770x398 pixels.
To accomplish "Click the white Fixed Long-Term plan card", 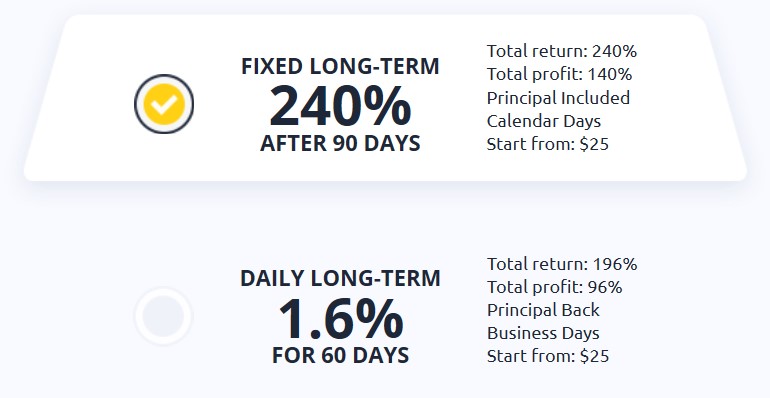I will point(385,98).
